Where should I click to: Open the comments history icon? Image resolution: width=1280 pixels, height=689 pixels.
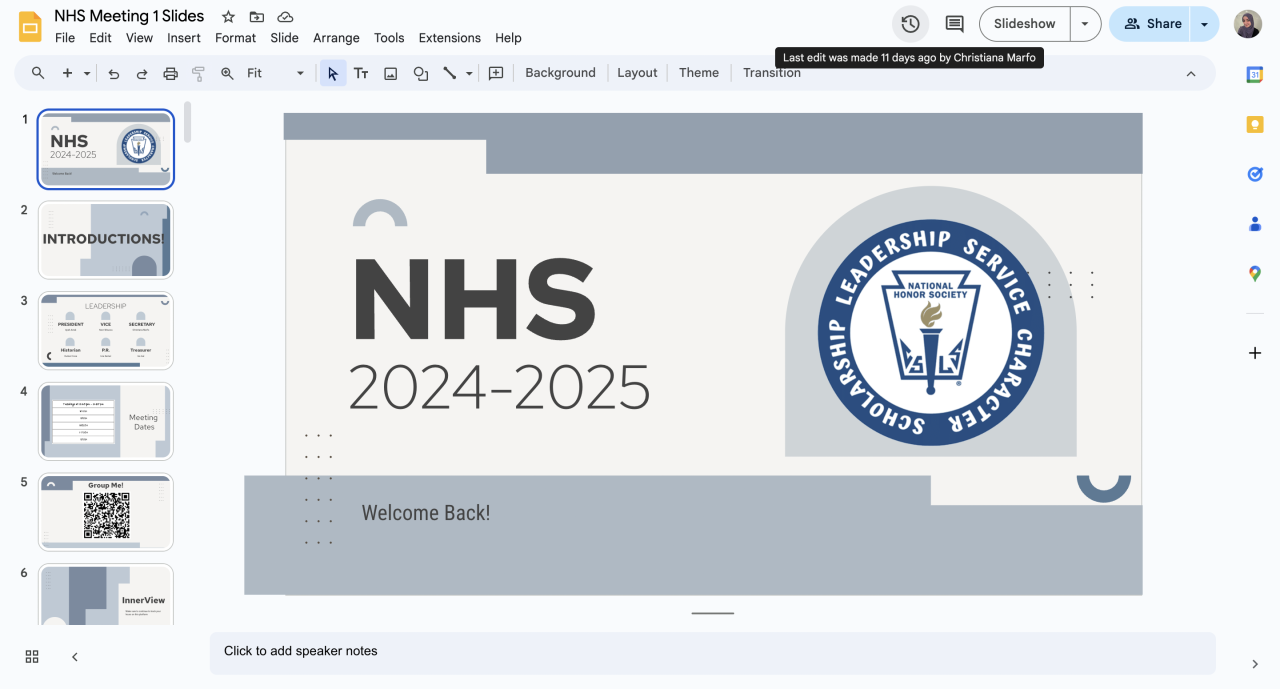pos(955,24)
